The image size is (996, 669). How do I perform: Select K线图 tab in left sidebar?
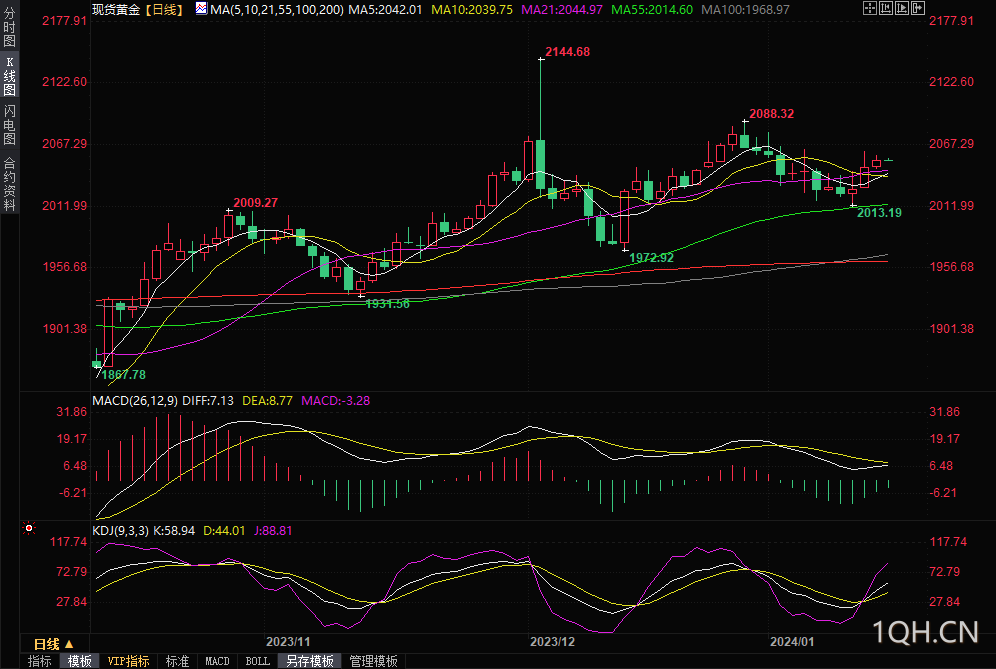pyautogui.click(x=10, y=76)
